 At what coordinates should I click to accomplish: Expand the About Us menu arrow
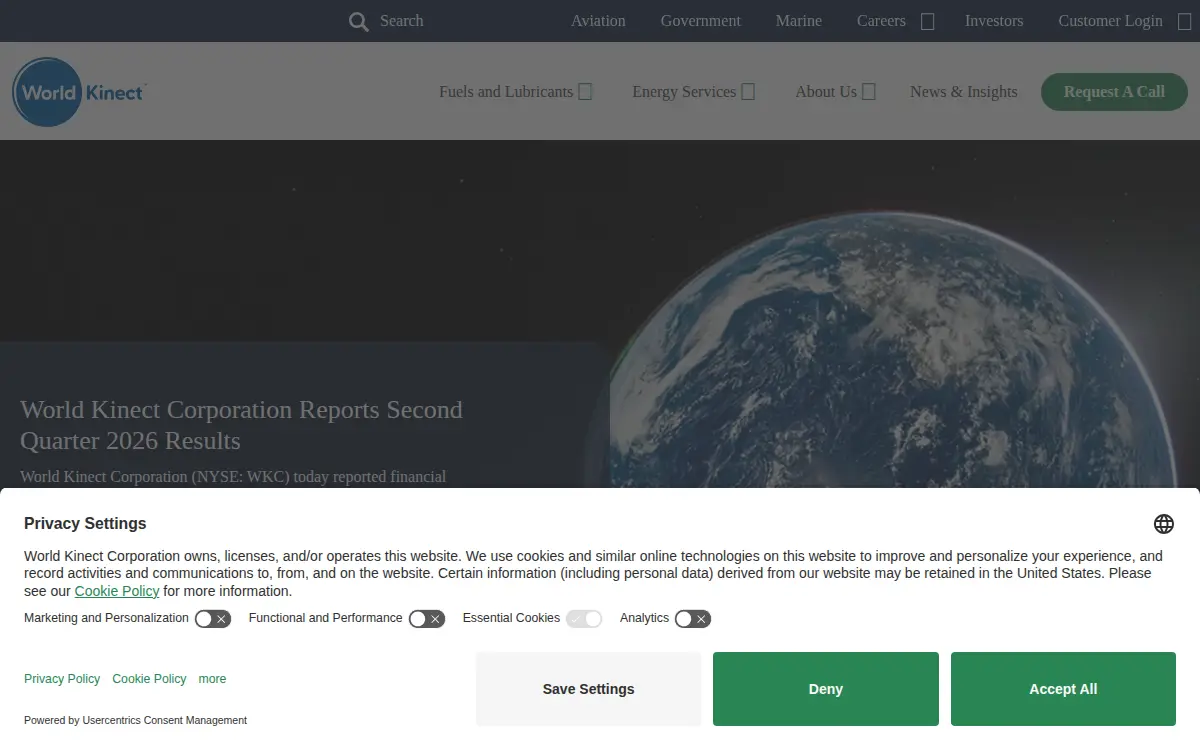tap(869, 92)
